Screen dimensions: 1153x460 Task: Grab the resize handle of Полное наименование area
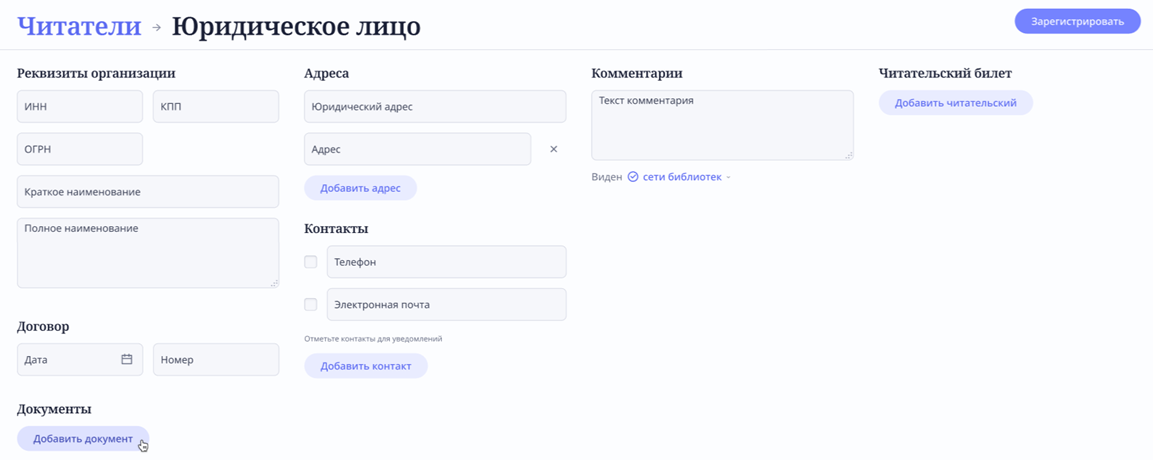tap(274, 283)
